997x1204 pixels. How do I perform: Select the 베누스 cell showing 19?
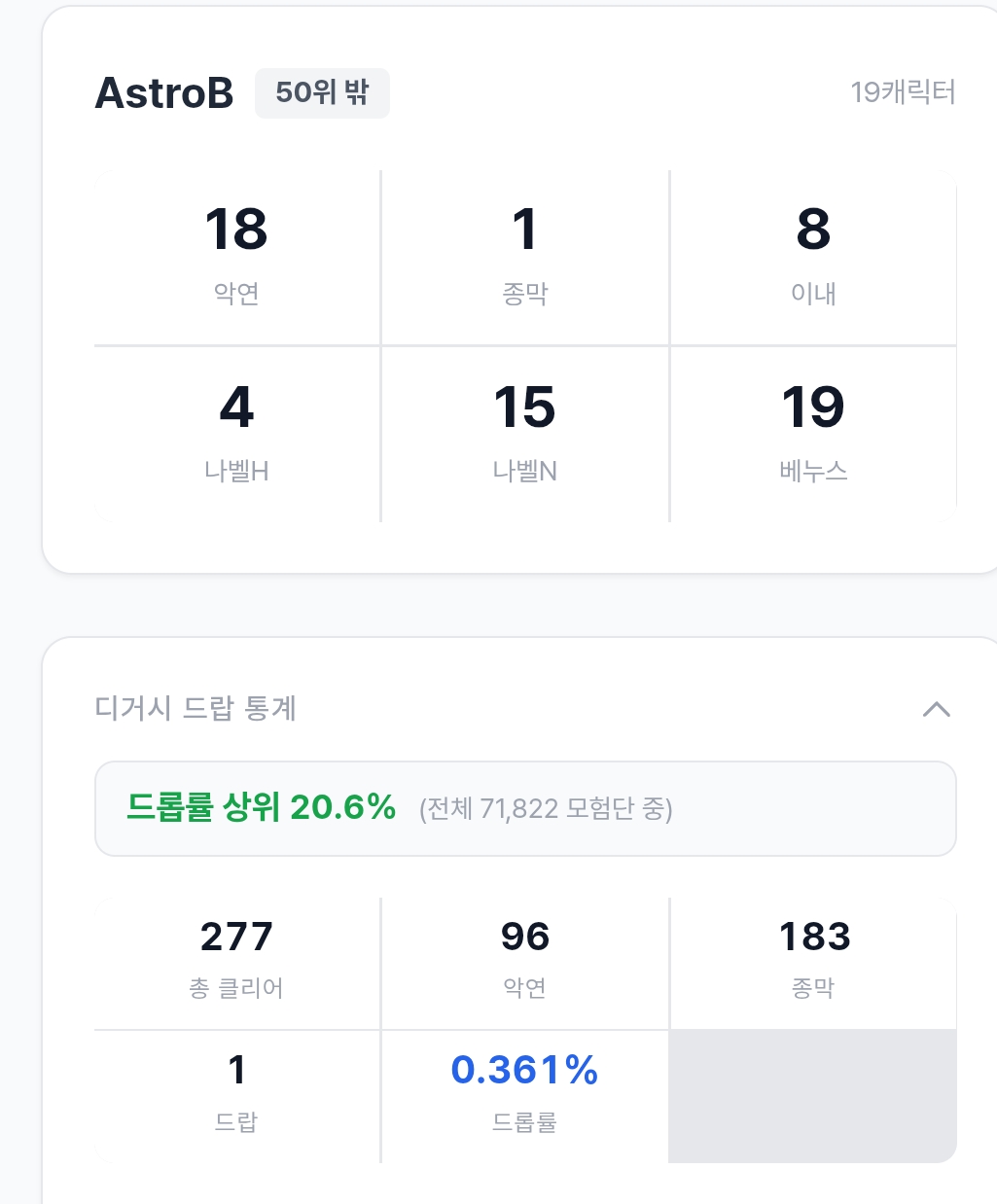pyautogui.click(x=813, y=434)
